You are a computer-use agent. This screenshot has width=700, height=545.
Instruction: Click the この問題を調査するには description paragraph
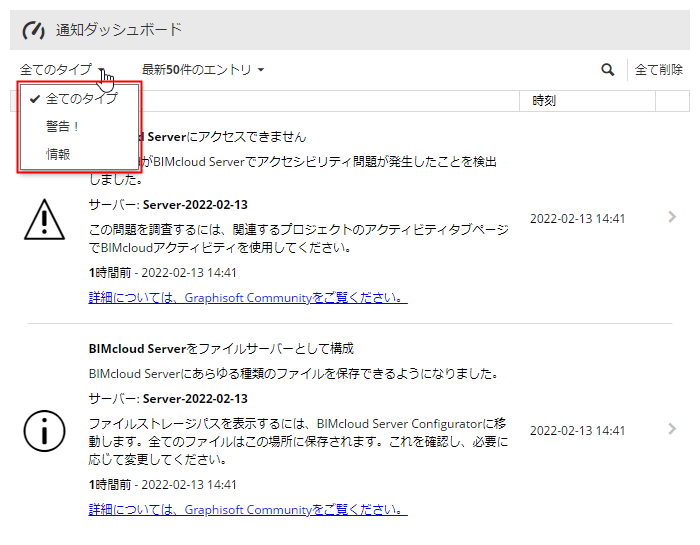coord(298,238)
